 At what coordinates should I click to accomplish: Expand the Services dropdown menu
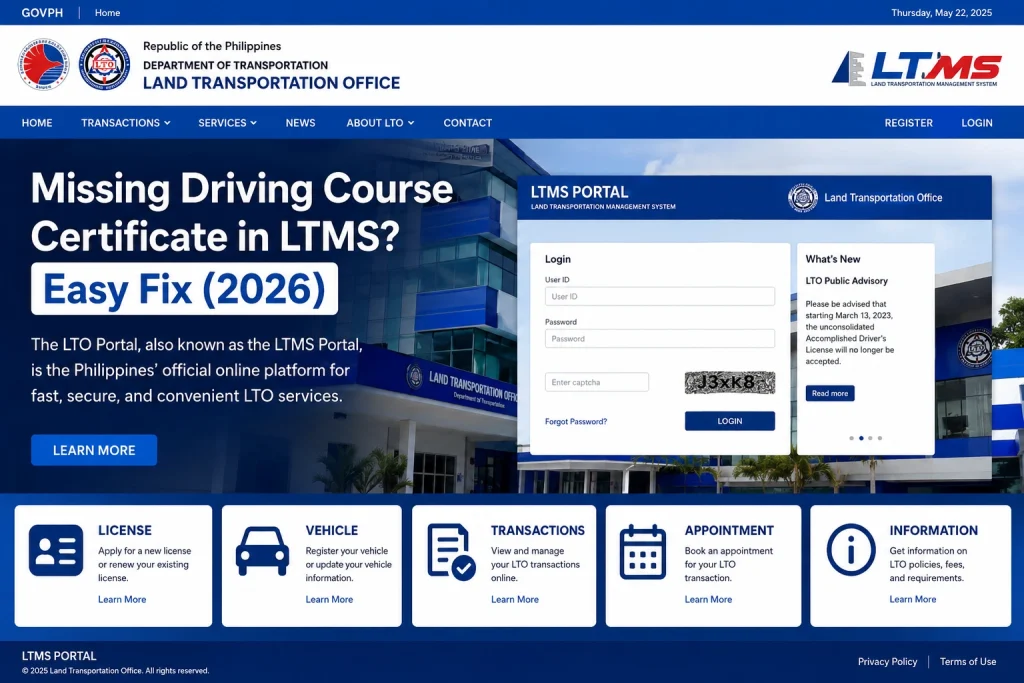pos(227,123)
